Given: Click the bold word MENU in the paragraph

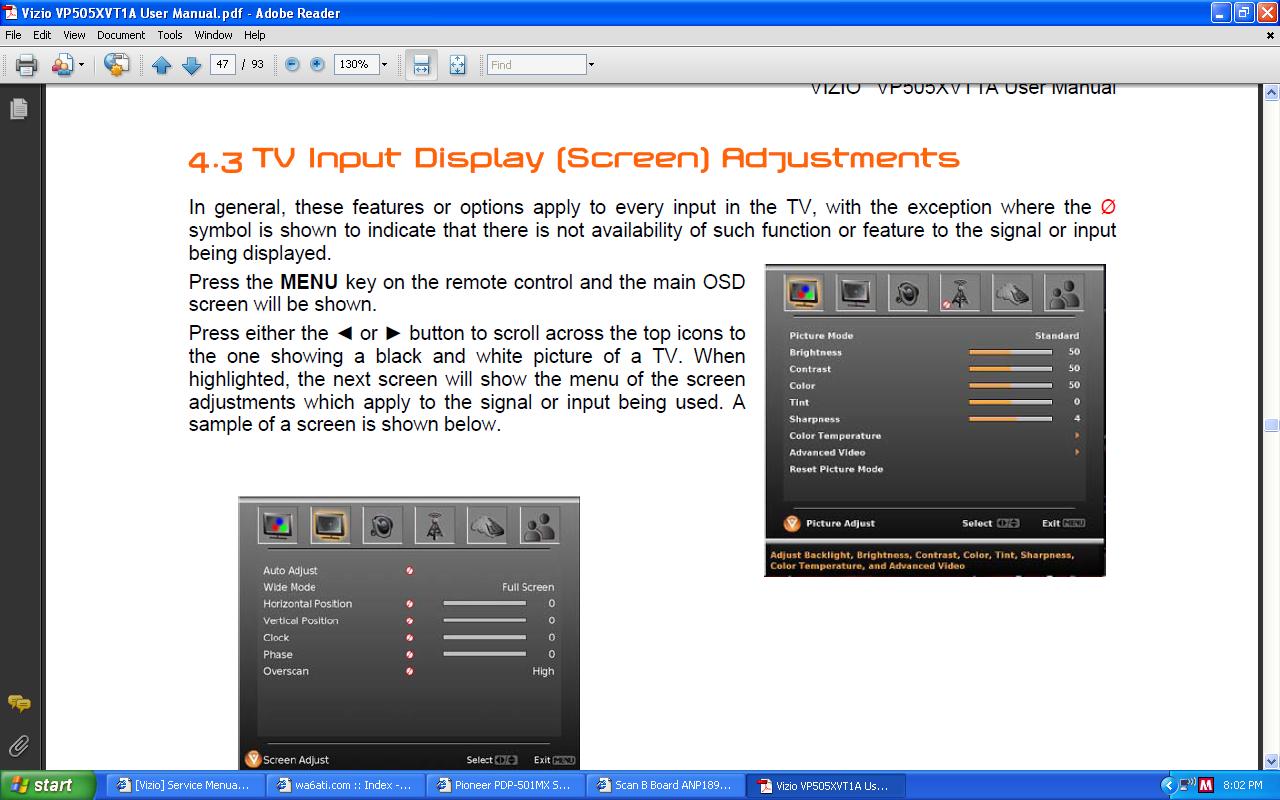Looking at the screenshot, I should pos(308,282).
